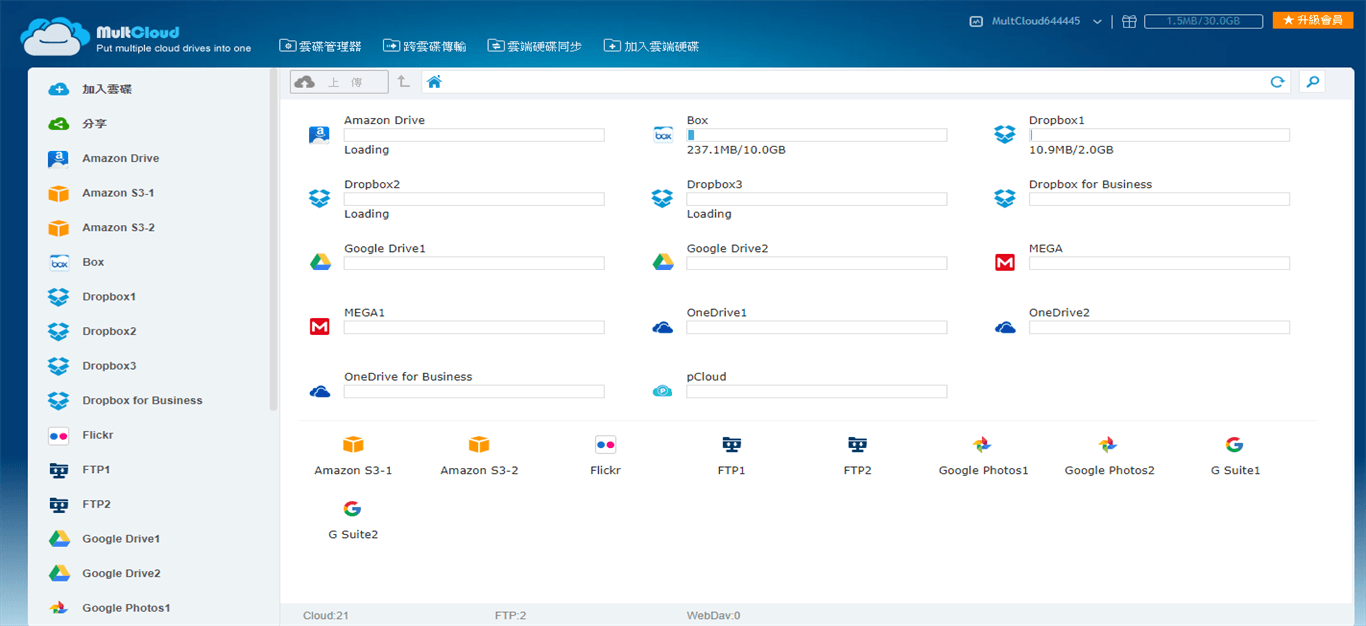
Task: Open the gift box icon in header
Action: click(1128, 21)
